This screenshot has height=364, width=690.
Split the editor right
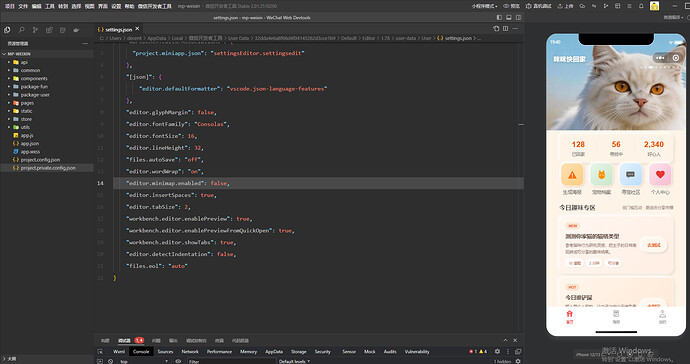pyautogui.click(x=506, y=29)
